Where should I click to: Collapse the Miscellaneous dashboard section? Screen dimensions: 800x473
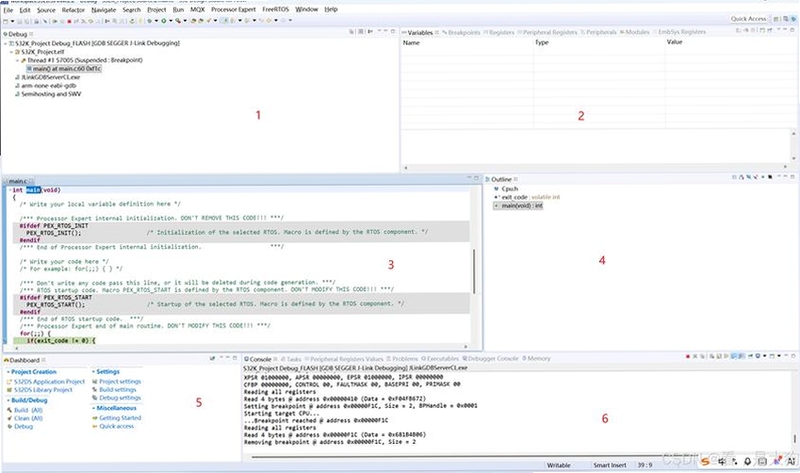94,408
